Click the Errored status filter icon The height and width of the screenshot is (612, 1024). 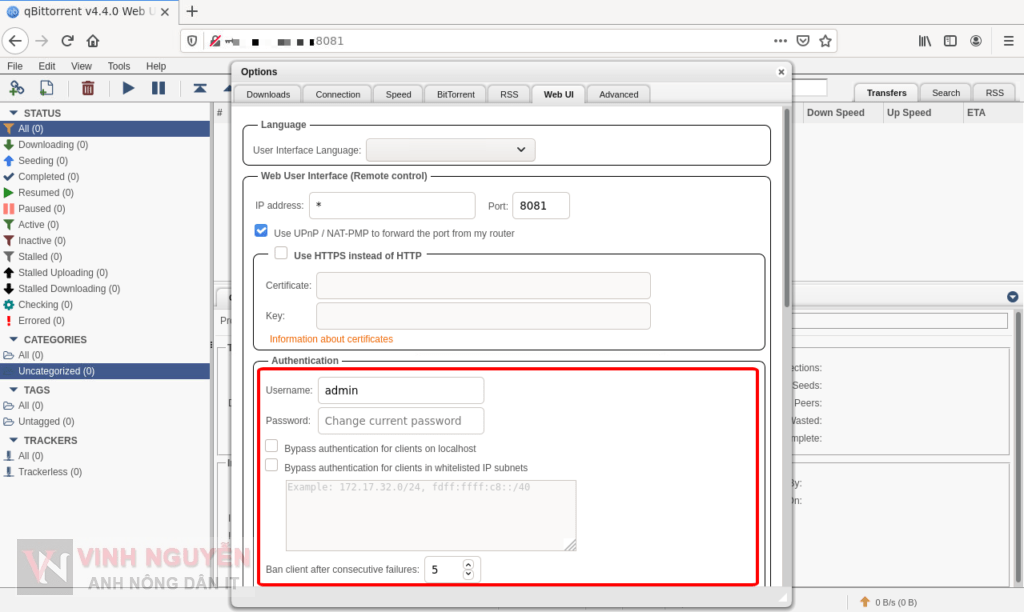(10, 320)
